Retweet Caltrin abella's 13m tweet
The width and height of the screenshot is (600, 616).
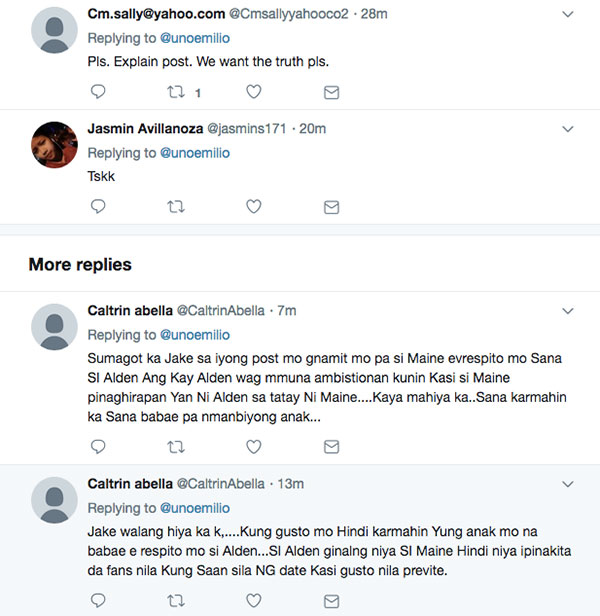176,600
